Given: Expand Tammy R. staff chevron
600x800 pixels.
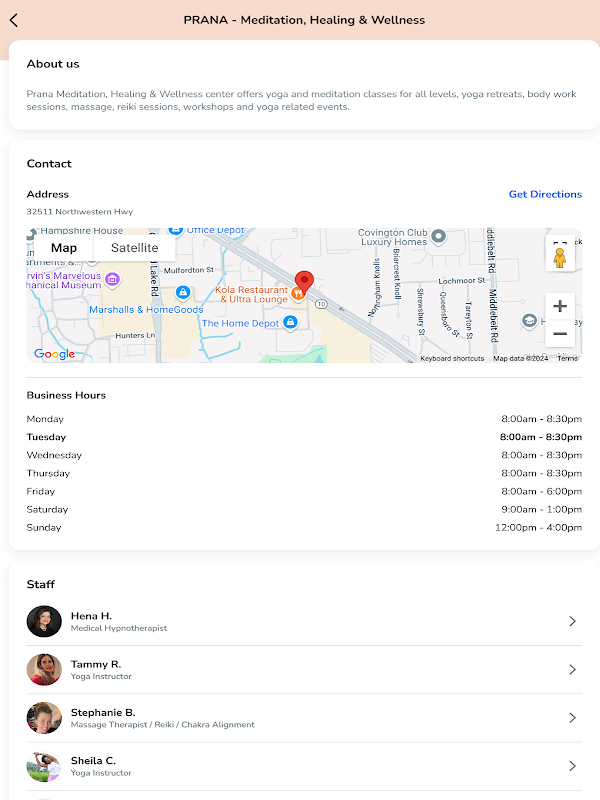Looking at the screenshot, I should coord(572,669).
